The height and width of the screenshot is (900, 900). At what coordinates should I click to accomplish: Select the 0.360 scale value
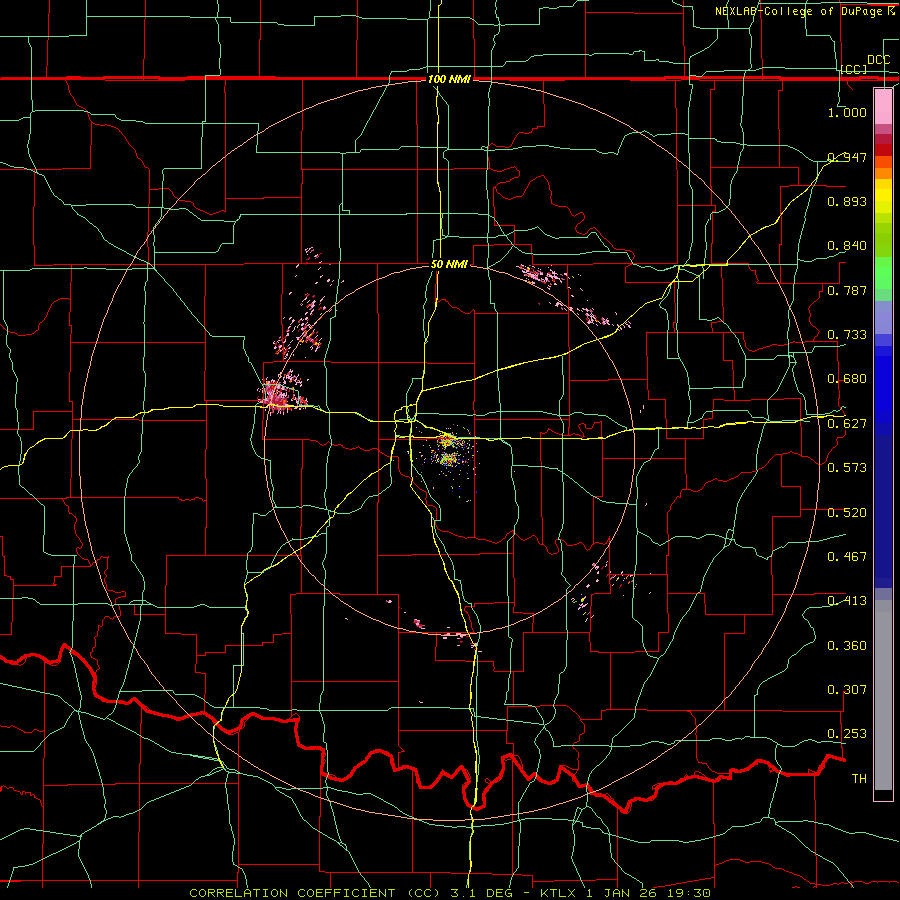point(847,646)
